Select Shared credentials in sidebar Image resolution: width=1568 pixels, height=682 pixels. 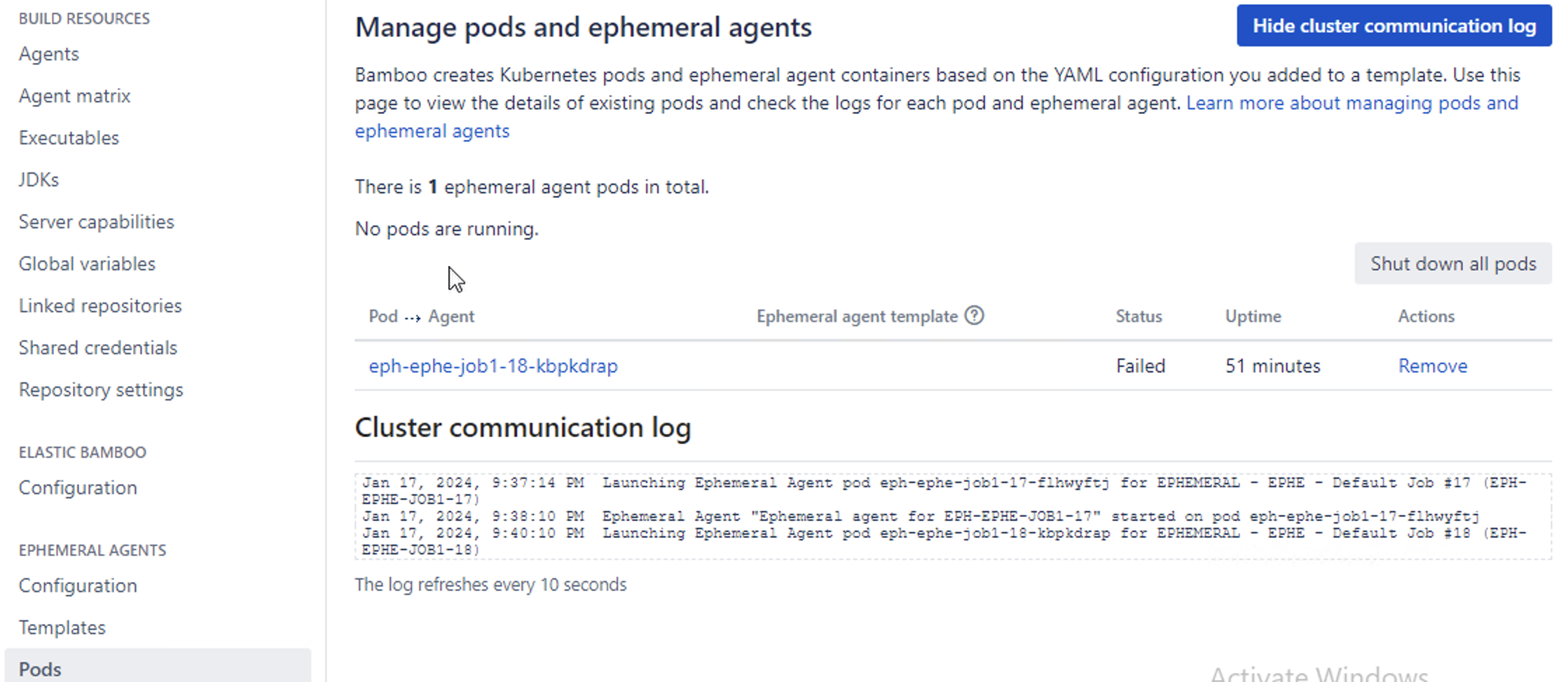click(97, 348)
